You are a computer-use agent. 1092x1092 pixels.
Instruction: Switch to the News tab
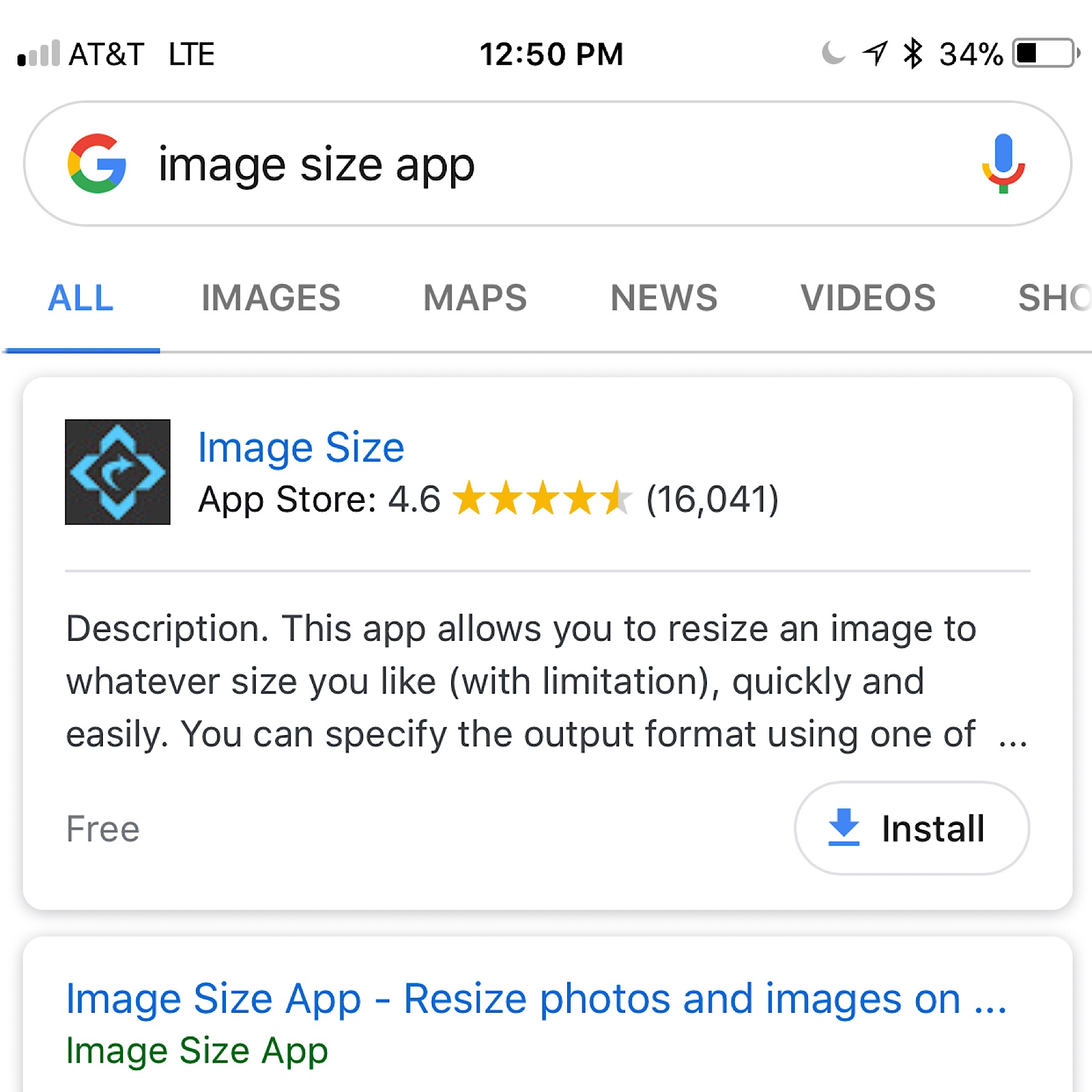[x=664, y=298]
